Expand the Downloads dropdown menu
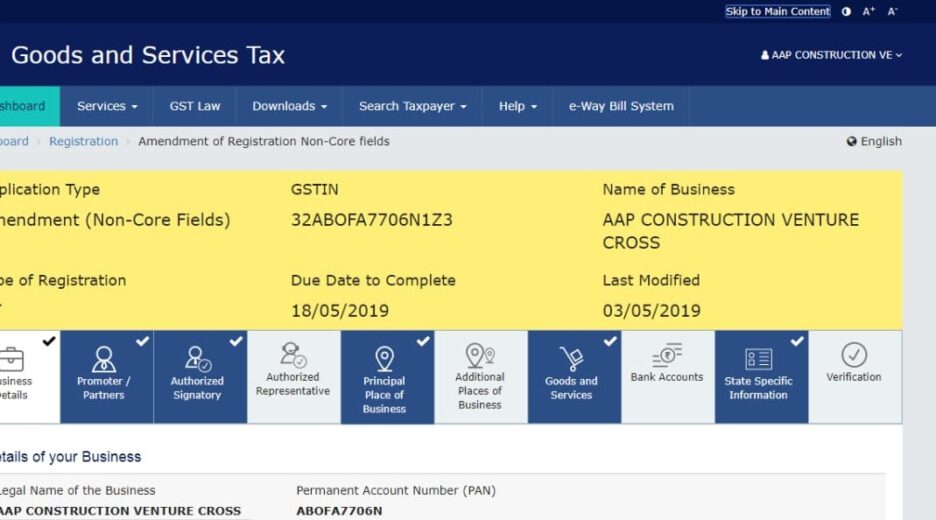This screenshot has width=936, height=520. point(289,106)
